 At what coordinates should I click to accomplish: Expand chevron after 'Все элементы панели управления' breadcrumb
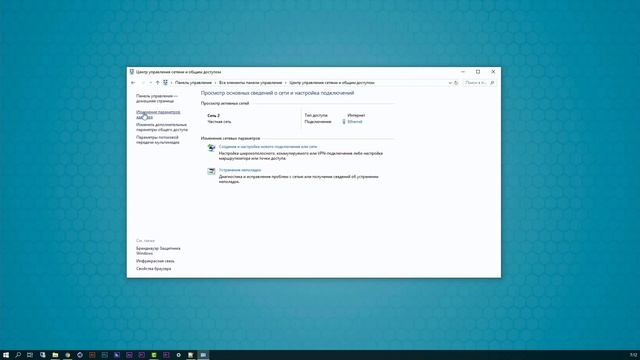pos(286,83)
